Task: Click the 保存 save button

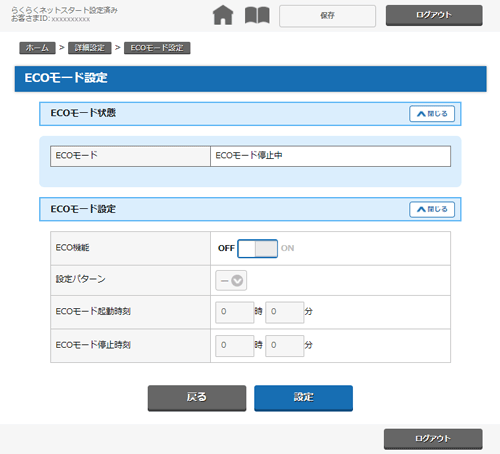Action: click(x=327, y=16)
